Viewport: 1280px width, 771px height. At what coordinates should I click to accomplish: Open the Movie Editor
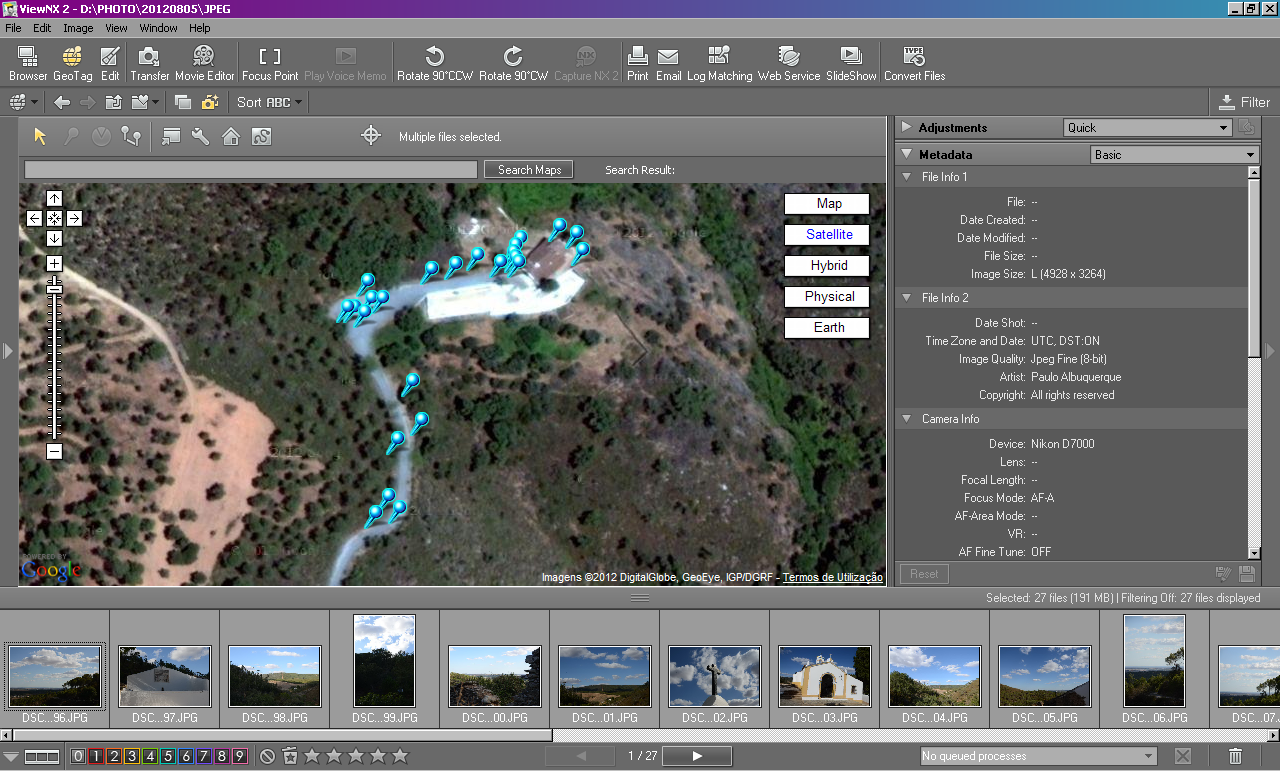[205, 63]
